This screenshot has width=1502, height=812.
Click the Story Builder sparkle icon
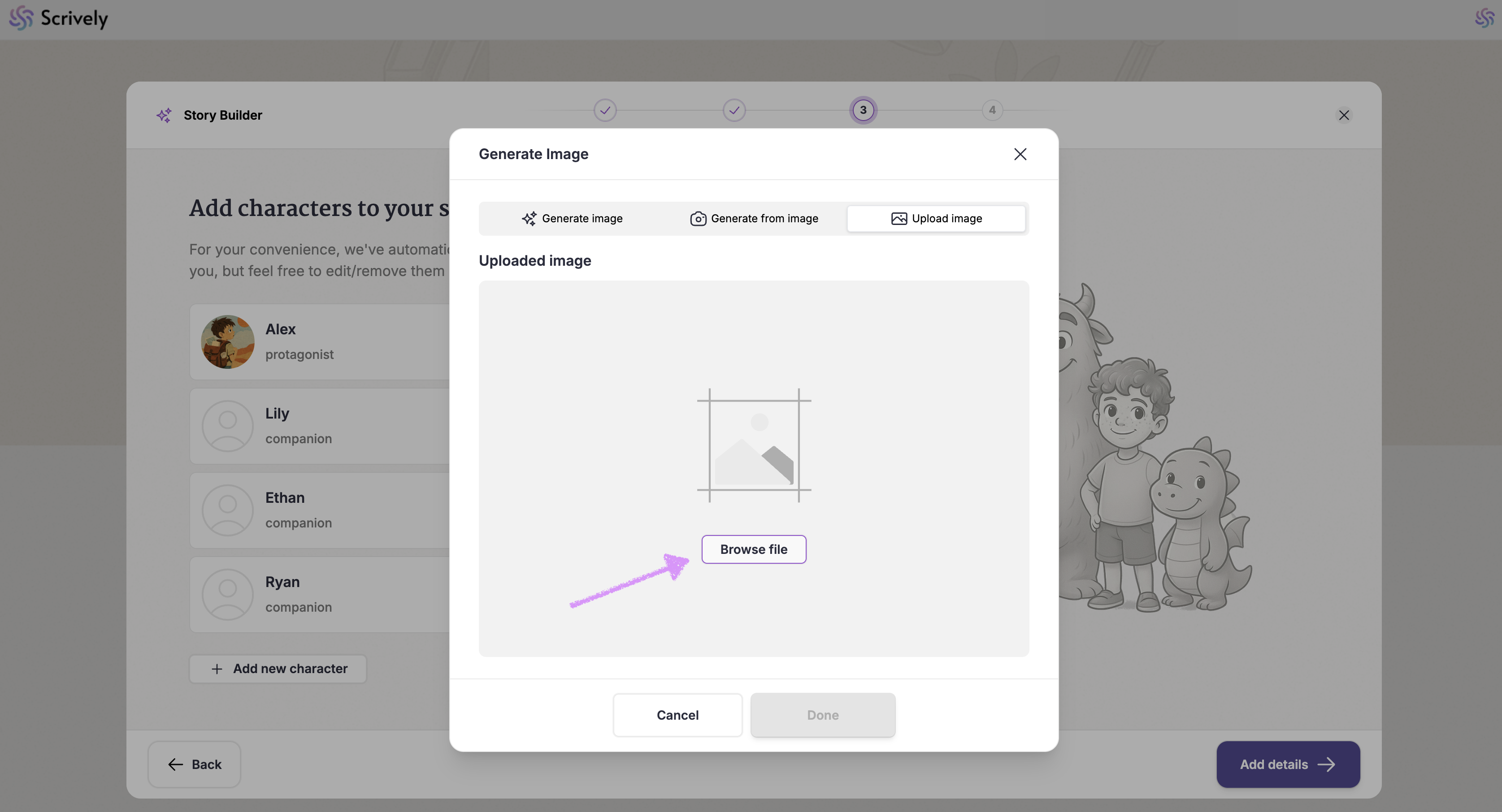164,115
